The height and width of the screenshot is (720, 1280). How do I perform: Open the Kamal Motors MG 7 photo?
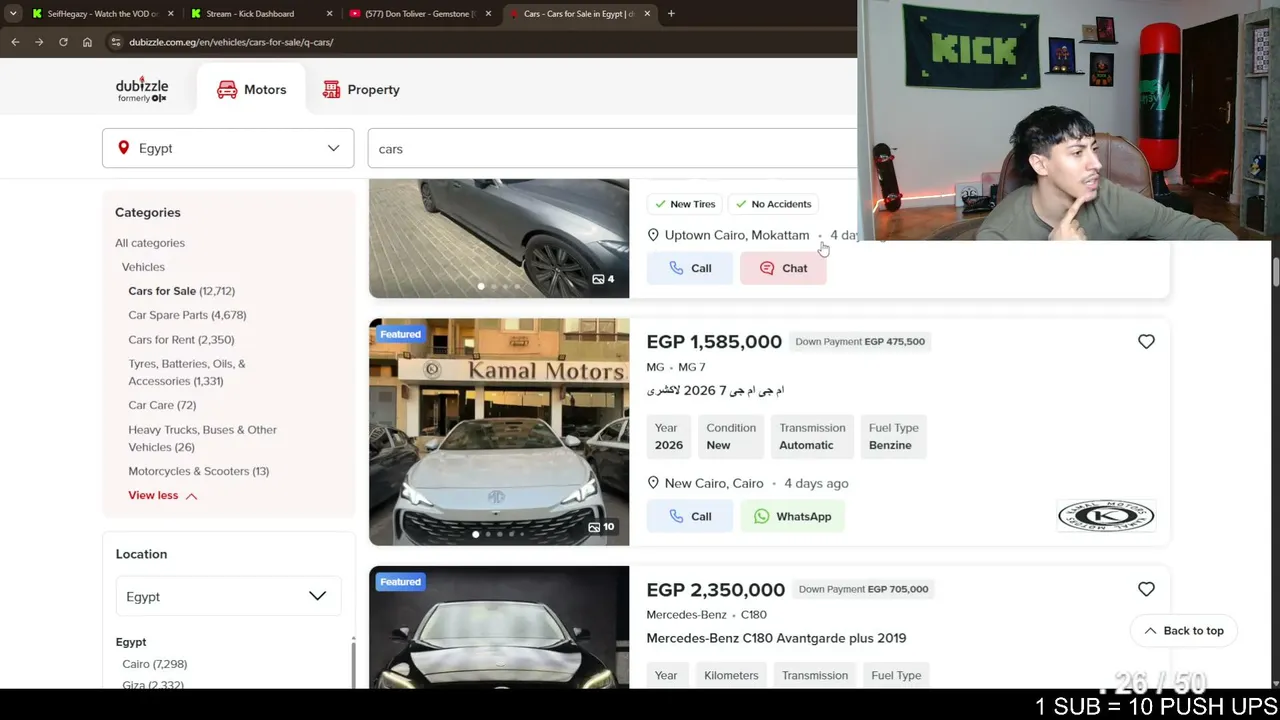(499, 432)
